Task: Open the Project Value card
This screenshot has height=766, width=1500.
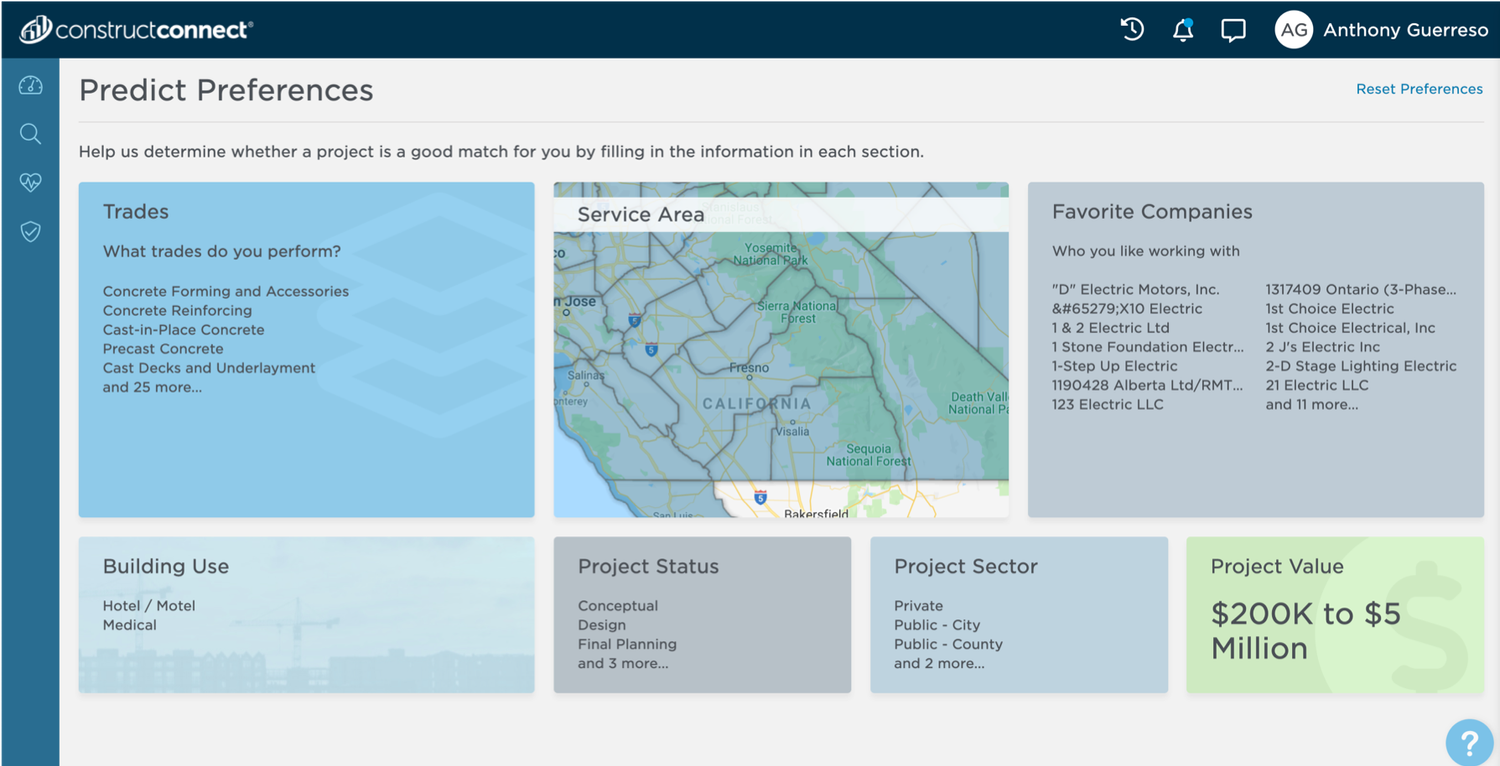Action: pos(1335,615)
